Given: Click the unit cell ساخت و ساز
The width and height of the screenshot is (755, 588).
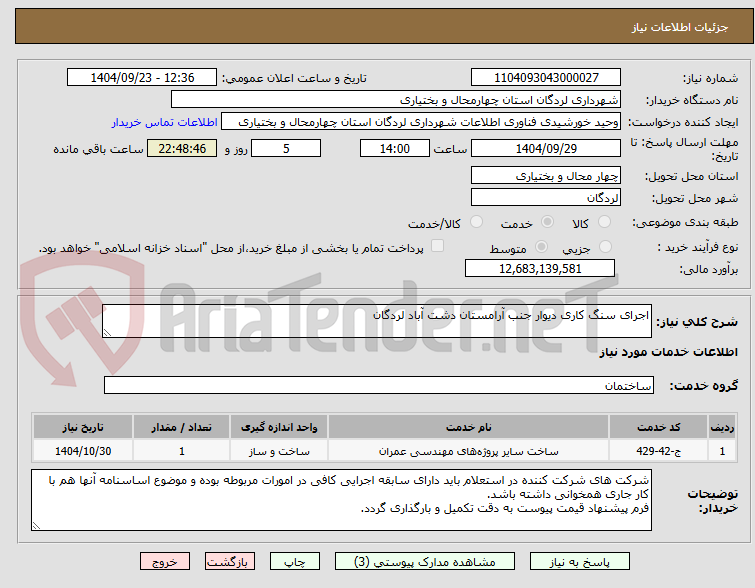Looking at the screenshot, I should click(x=279, y=451).
